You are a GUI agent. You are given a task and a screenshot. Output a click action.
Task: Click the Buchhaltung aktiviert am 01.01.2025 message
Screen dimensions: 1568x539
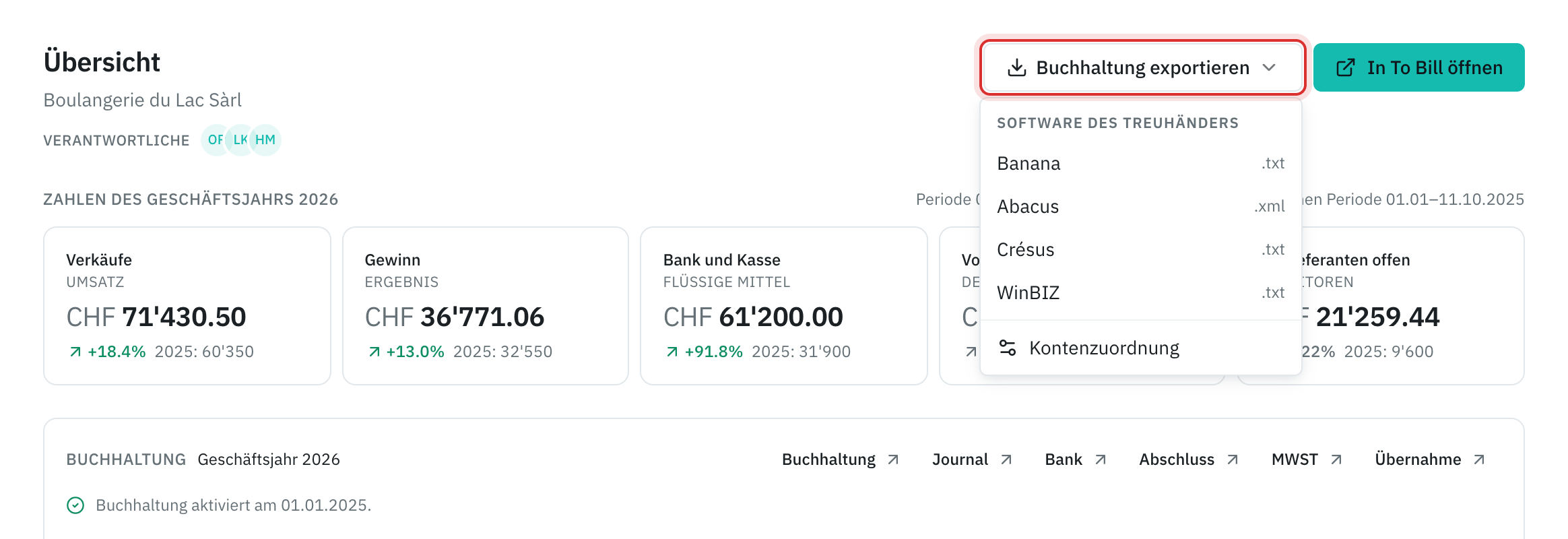coord(234,505)
